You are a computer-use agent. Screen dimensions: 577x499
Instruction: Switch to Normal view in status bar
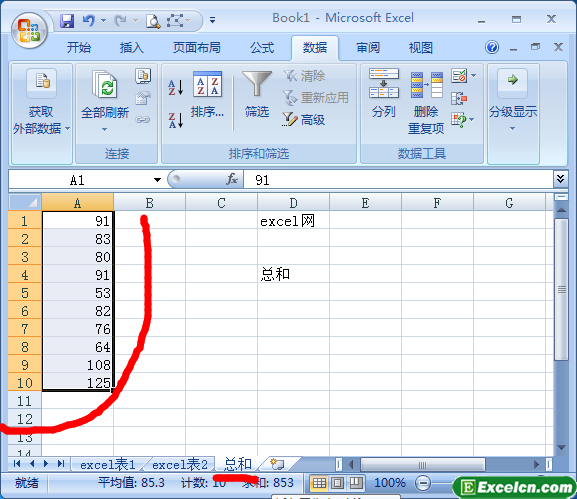[319, 483]
